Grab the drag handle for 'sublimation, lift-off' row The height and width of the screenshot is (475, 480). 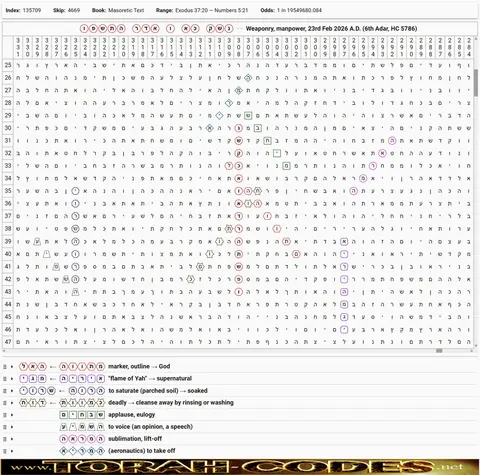coord(5,439)
